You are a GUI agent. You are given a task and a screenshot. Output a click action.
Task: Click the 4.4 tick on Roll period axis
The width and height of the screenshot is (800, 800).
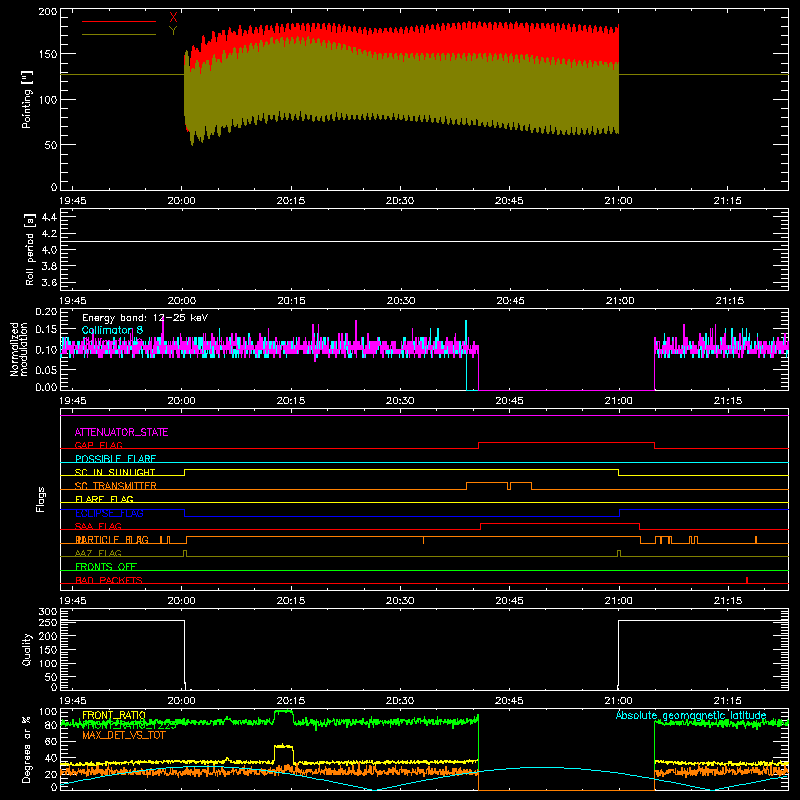click(49, 217)
